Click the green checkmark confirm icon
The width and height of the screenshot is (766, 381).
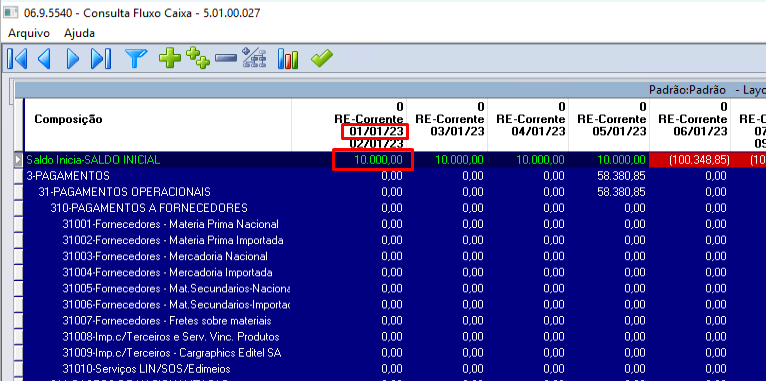321,59
